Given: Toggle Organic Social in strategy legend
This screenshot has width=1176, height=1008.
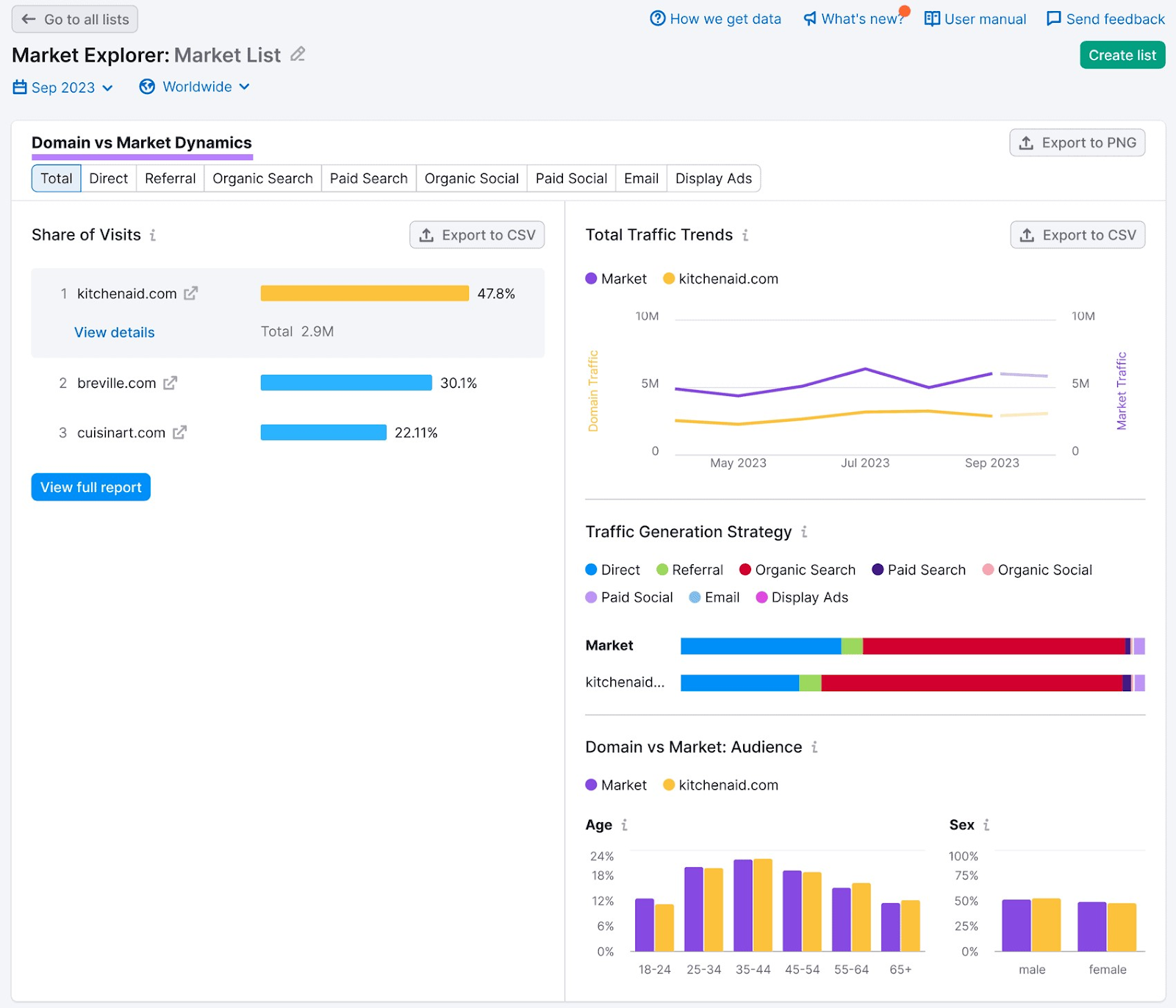Looking at the screenshot, I should point(1037,570).
